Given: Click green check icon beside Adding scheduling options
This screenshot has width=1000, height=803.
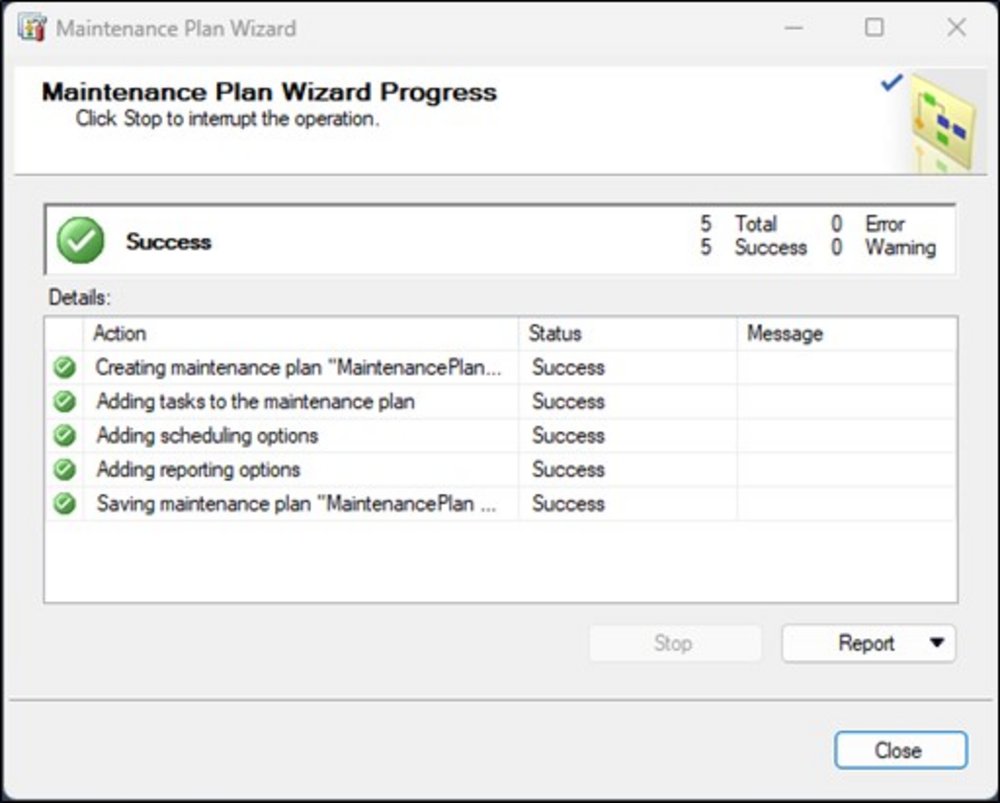Looking at the screenshot, I should pos(65,436).
